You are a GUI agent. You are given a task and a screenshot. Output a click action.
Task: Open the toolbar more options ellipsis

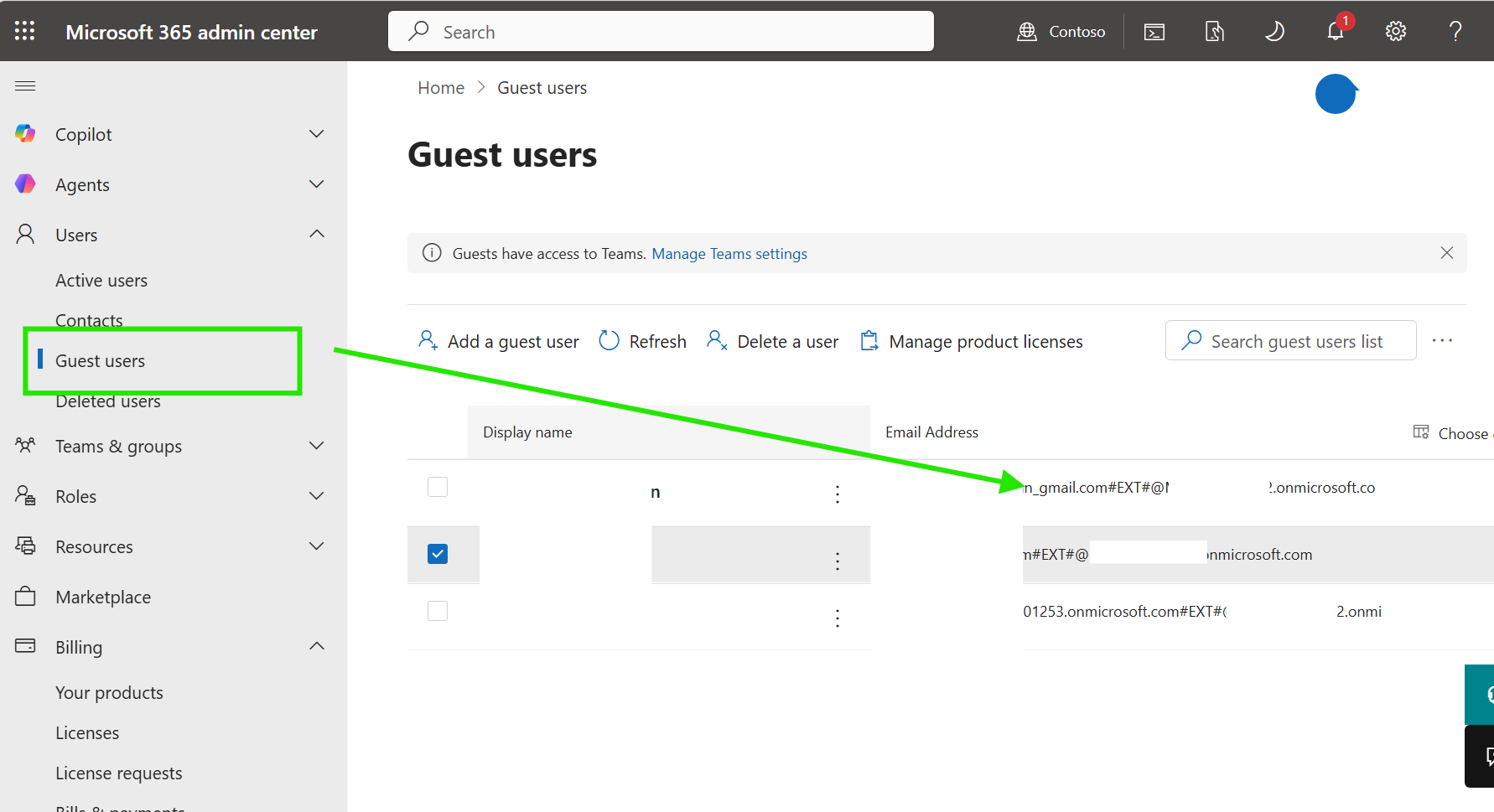click(x=1442, y=340)
